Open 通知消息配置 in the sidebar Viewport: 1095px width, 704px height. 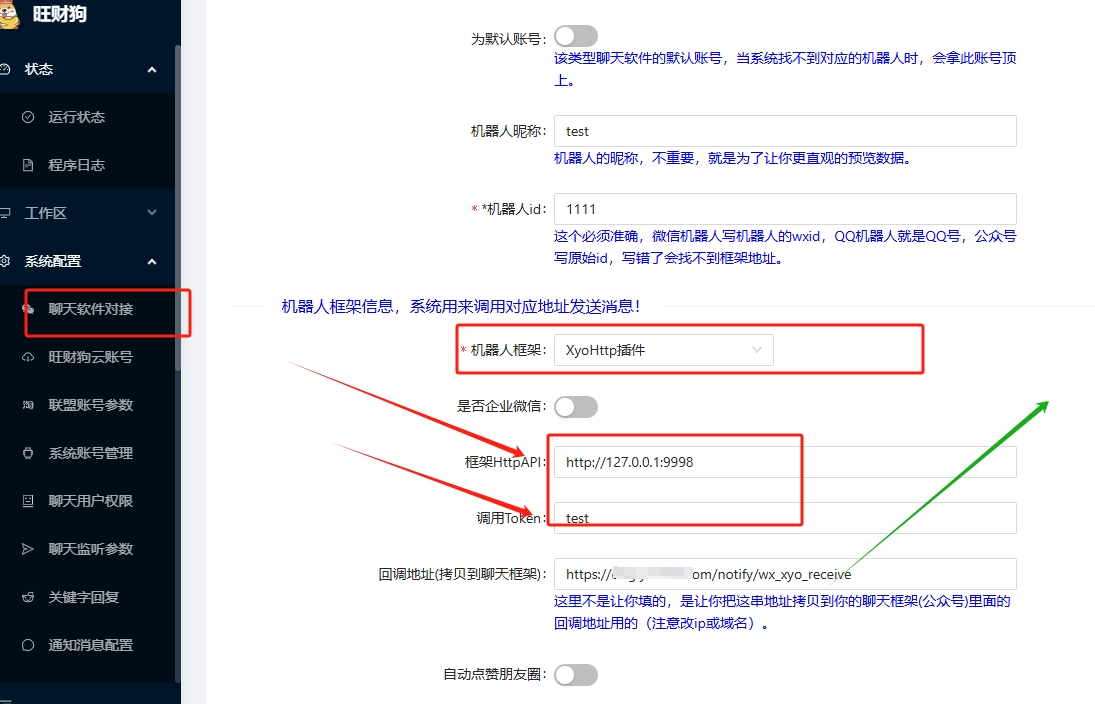(91, 645)
